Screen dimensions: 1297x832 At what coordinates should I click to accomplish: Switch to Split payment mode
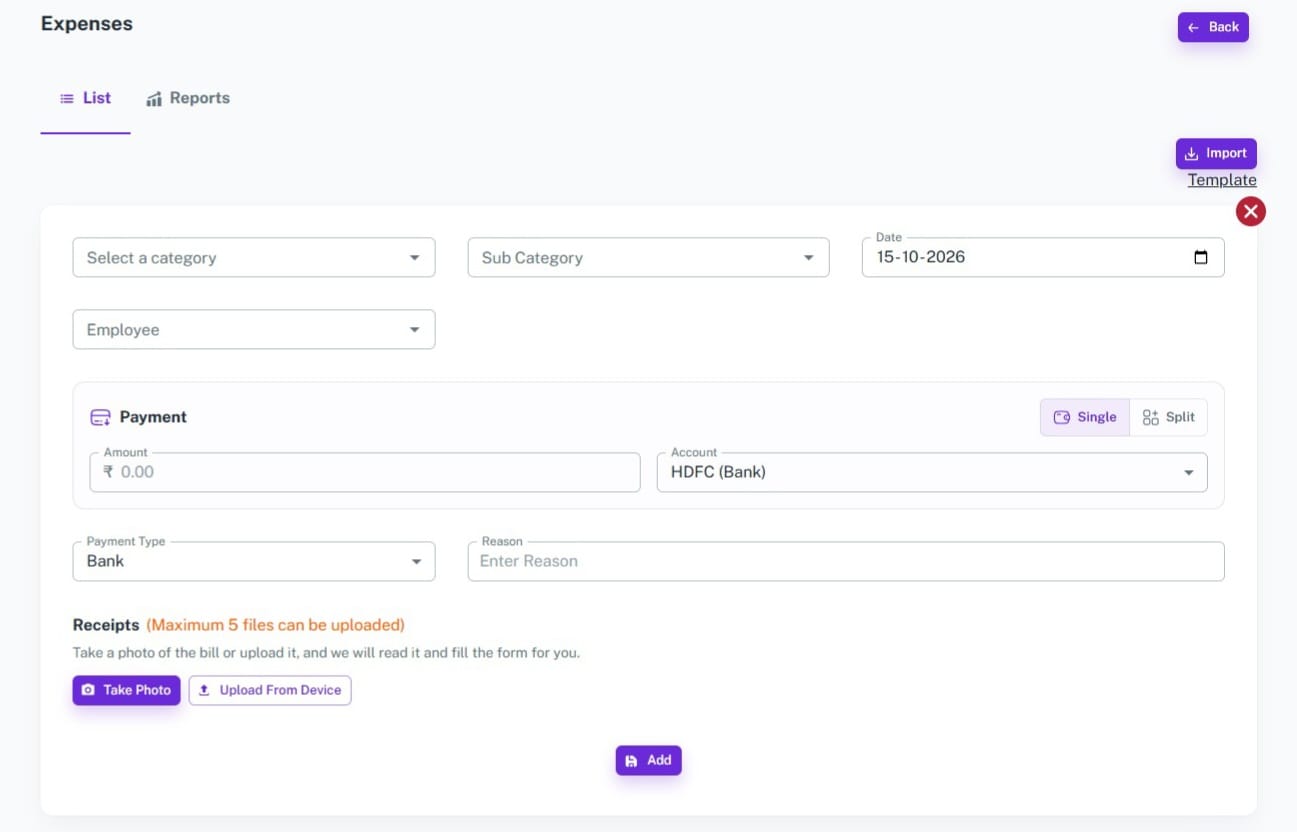pos(1168,417)
